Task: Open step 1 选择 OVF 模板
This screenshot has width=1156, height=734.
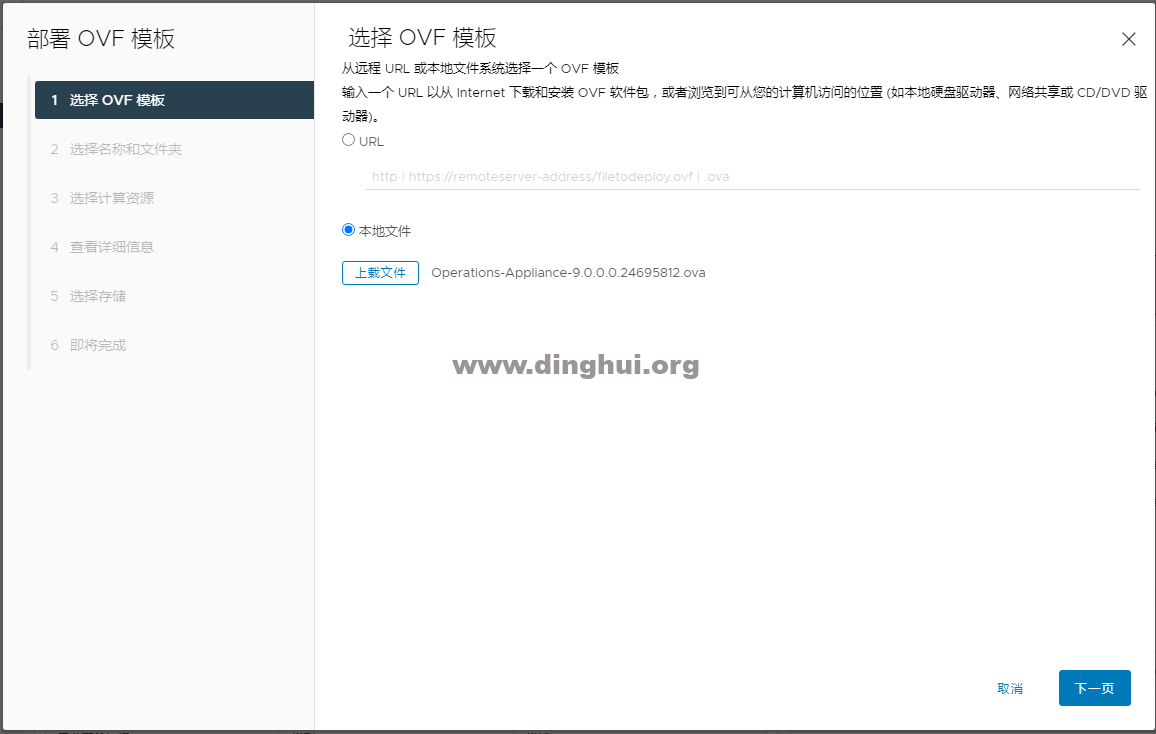Action: [x=175, y=100]
